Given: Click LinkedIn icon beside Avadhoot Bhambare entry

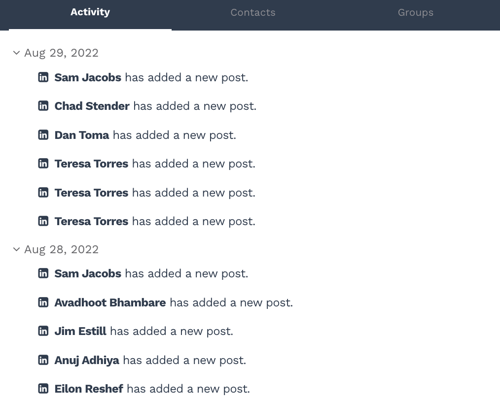Looking at the screenshot, I should [x=43, y=302].
